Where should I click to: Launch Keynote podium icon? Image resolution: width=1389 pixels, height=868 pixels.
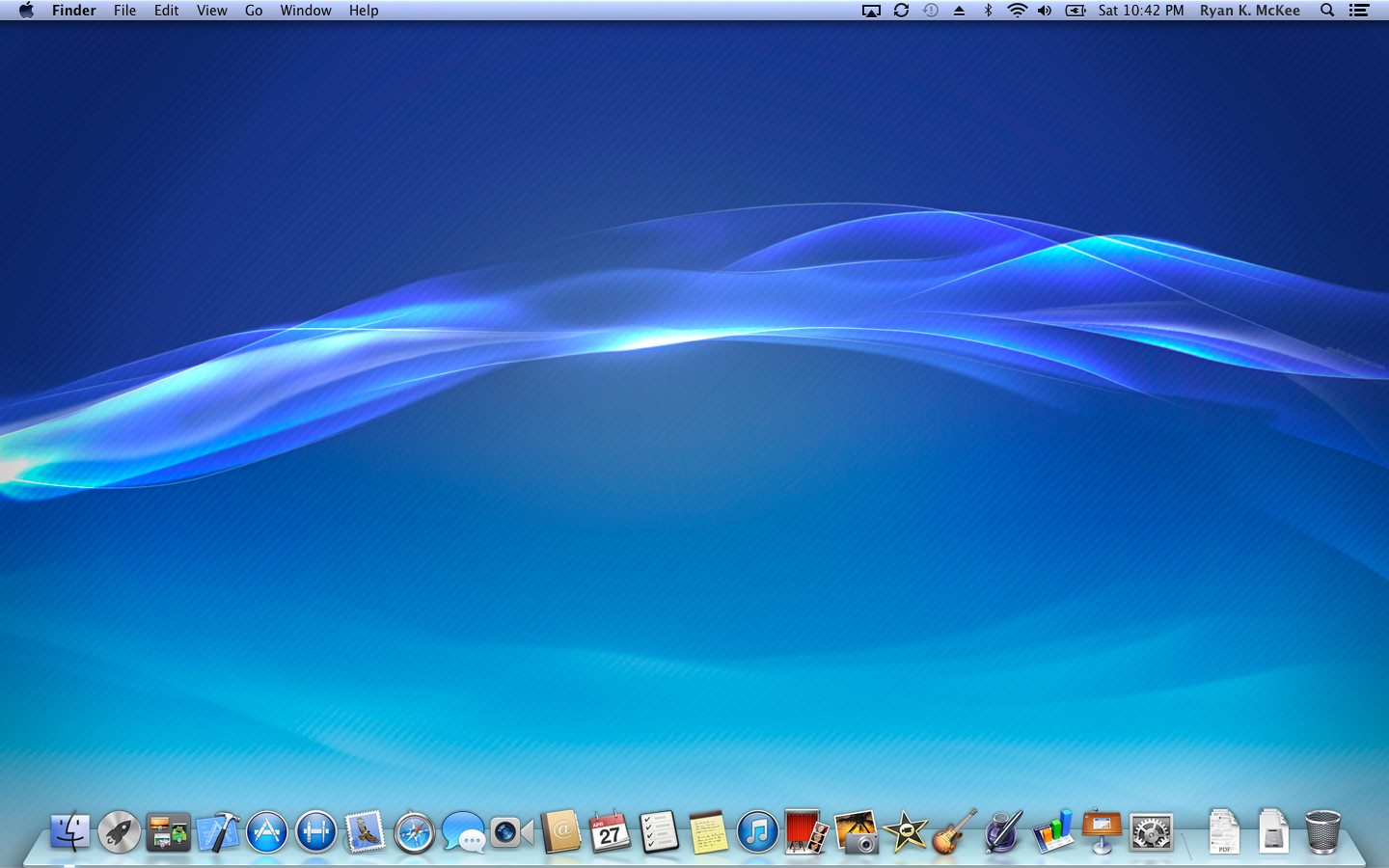[1102, 831]
